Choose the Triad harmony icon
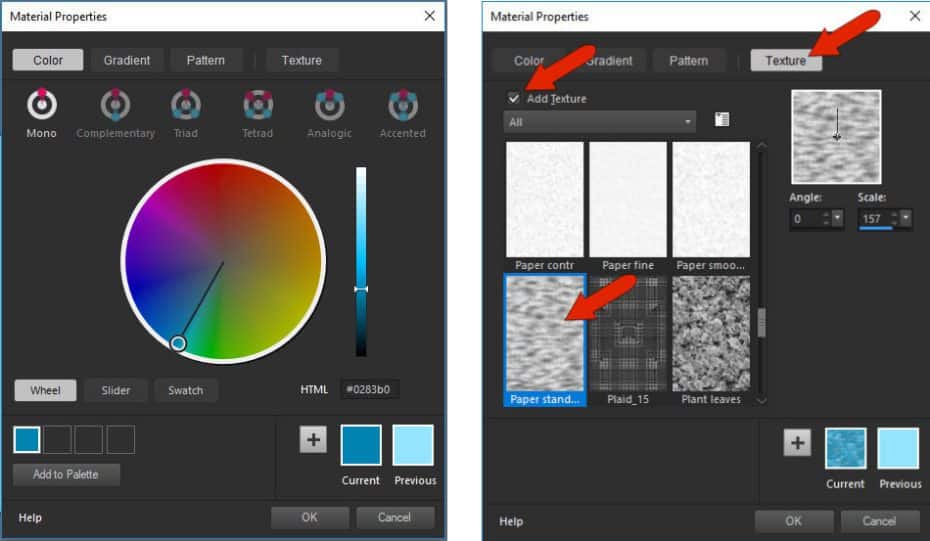 [x=186, y=104]
